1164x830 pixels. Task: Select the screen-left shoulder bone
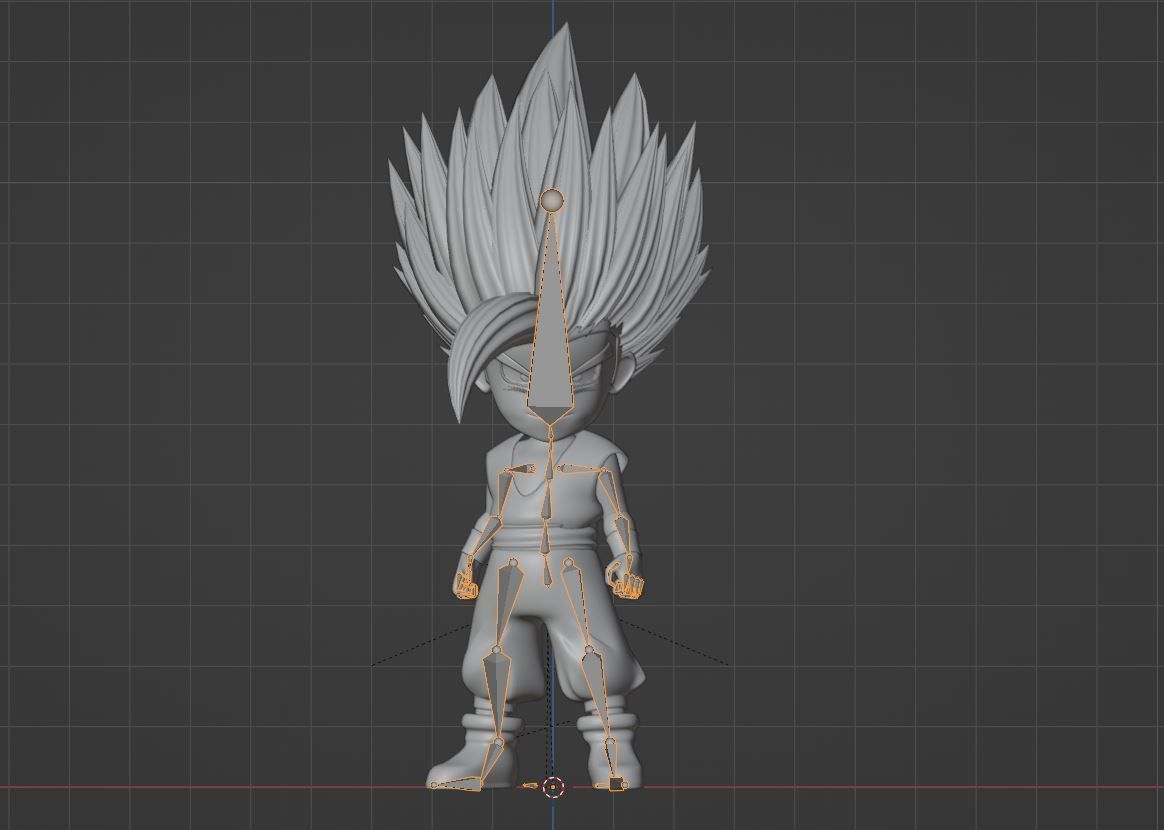point(520,469)
